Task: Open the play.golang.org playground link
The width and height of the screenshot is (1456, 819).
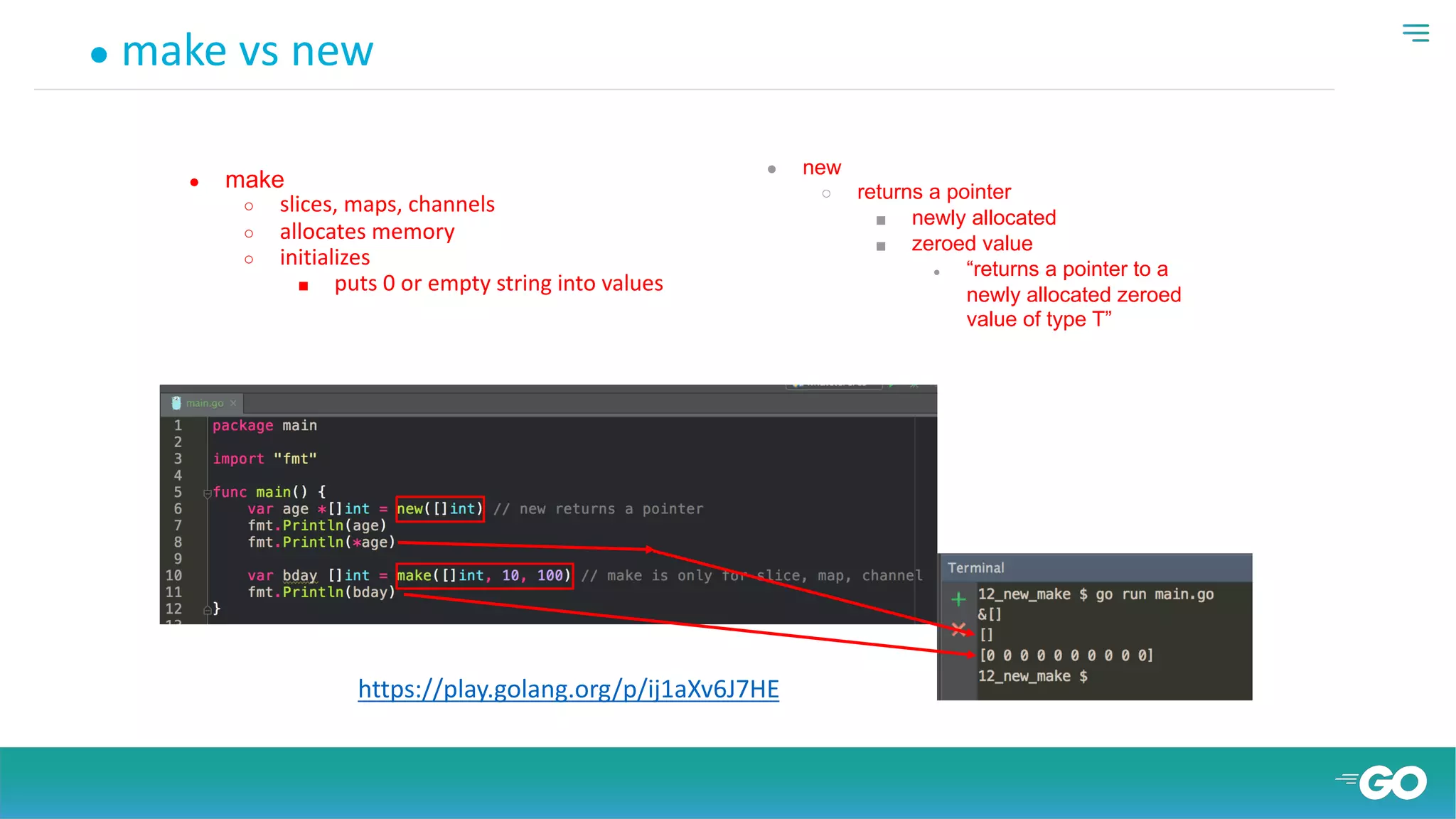Action: point(568,689)
